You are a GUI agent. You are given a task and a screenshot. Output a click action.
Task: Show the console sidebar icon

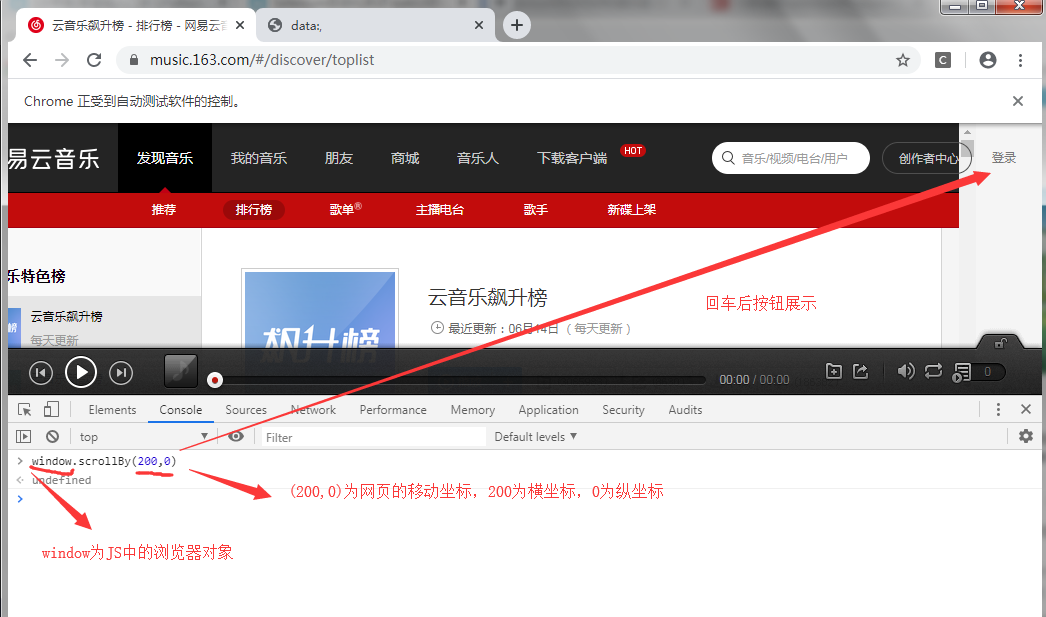coord(23,436)
